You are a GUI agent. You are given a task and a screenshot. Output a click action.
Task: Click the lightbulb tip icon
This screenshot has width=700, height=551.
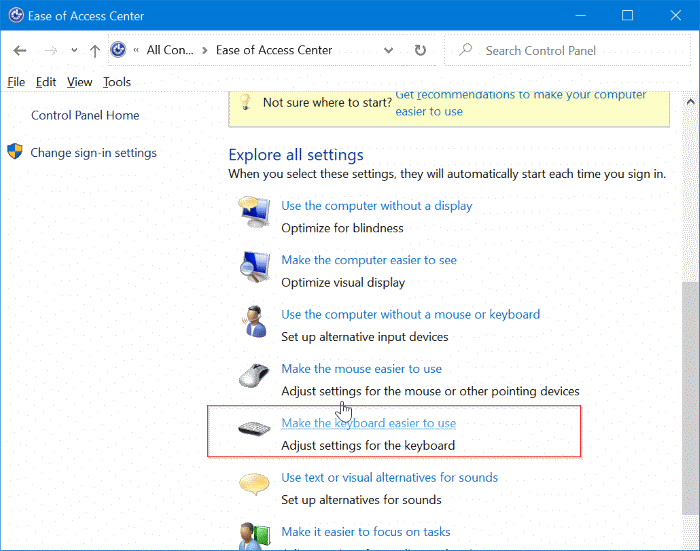coord(245,102)
